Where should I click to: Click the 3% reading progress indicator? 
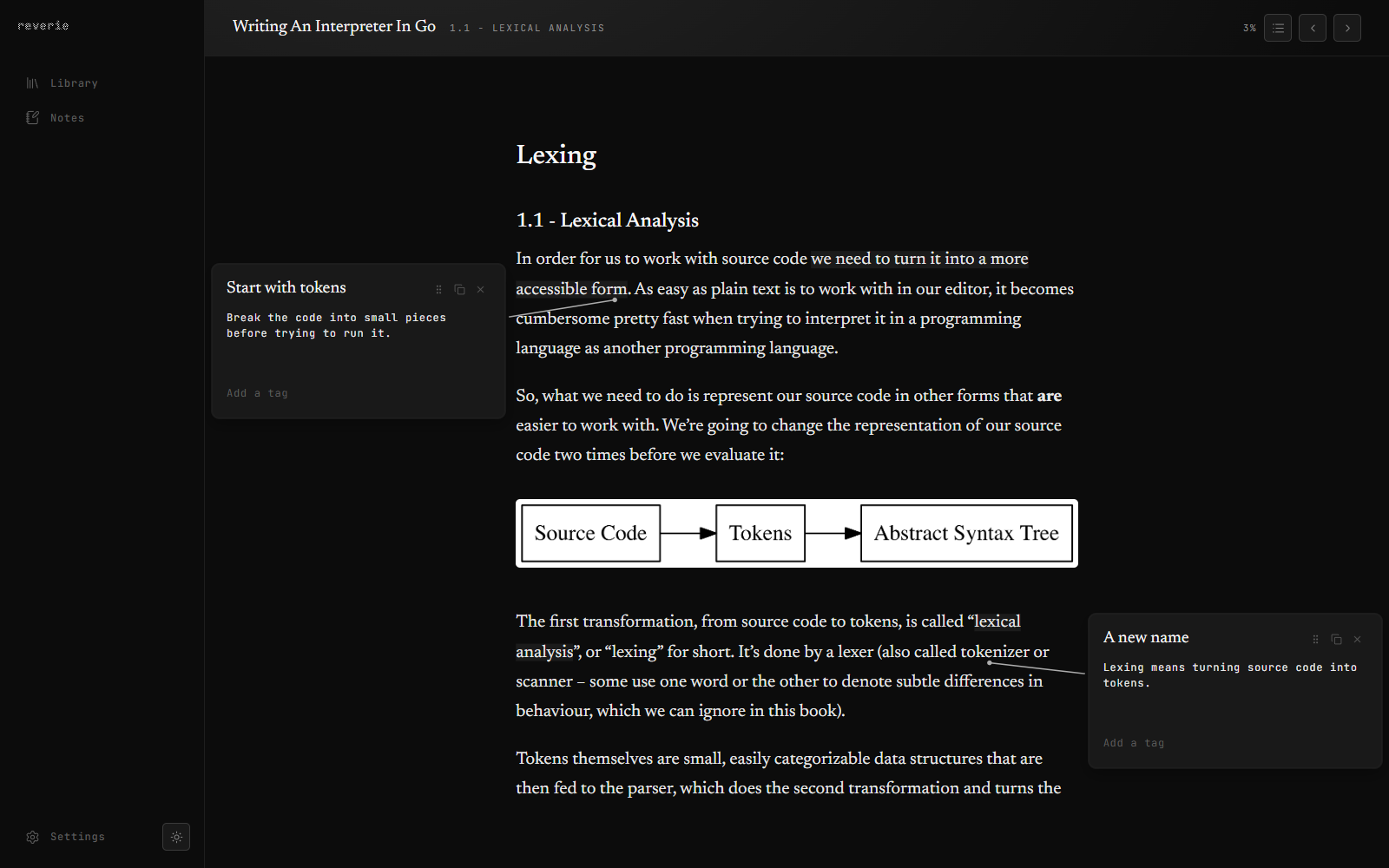pyautogui.click(x=1249, y=28)
